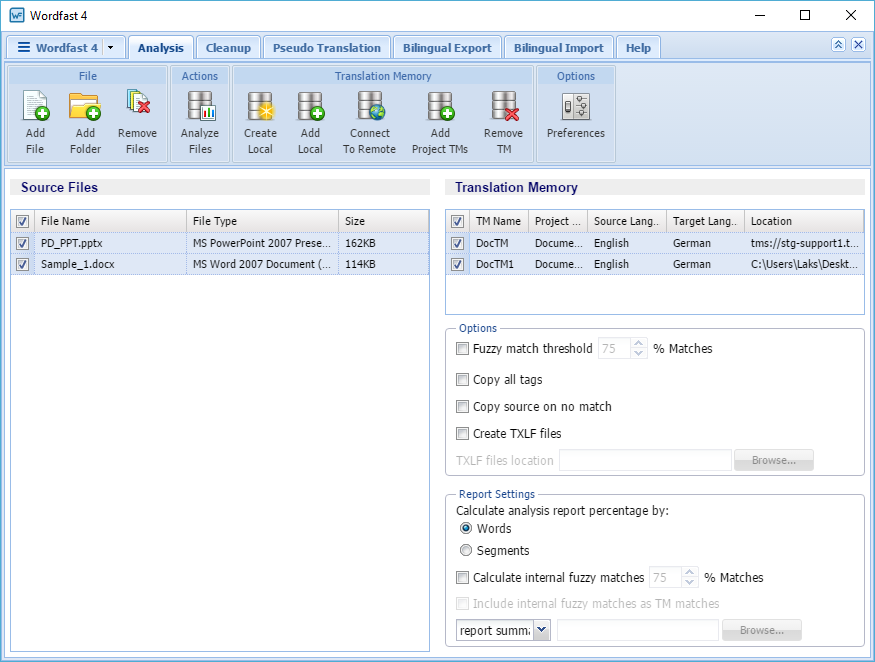
Task: Click the C:\Users\Laks location cell
Action: coord(804,265)
